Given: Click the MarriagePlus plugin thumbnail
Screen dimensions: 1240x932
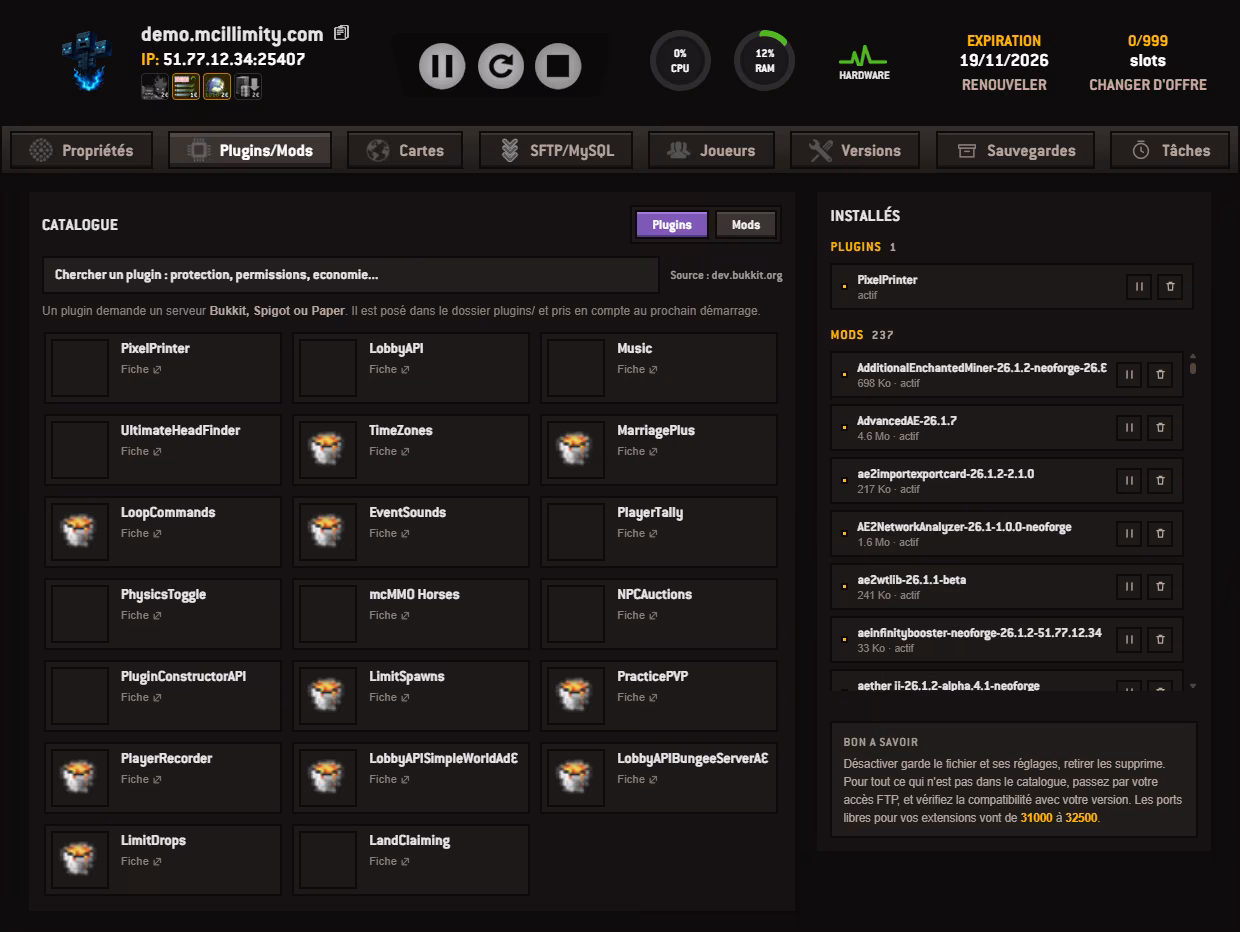Looking at the screenshot, I should 576,450.
